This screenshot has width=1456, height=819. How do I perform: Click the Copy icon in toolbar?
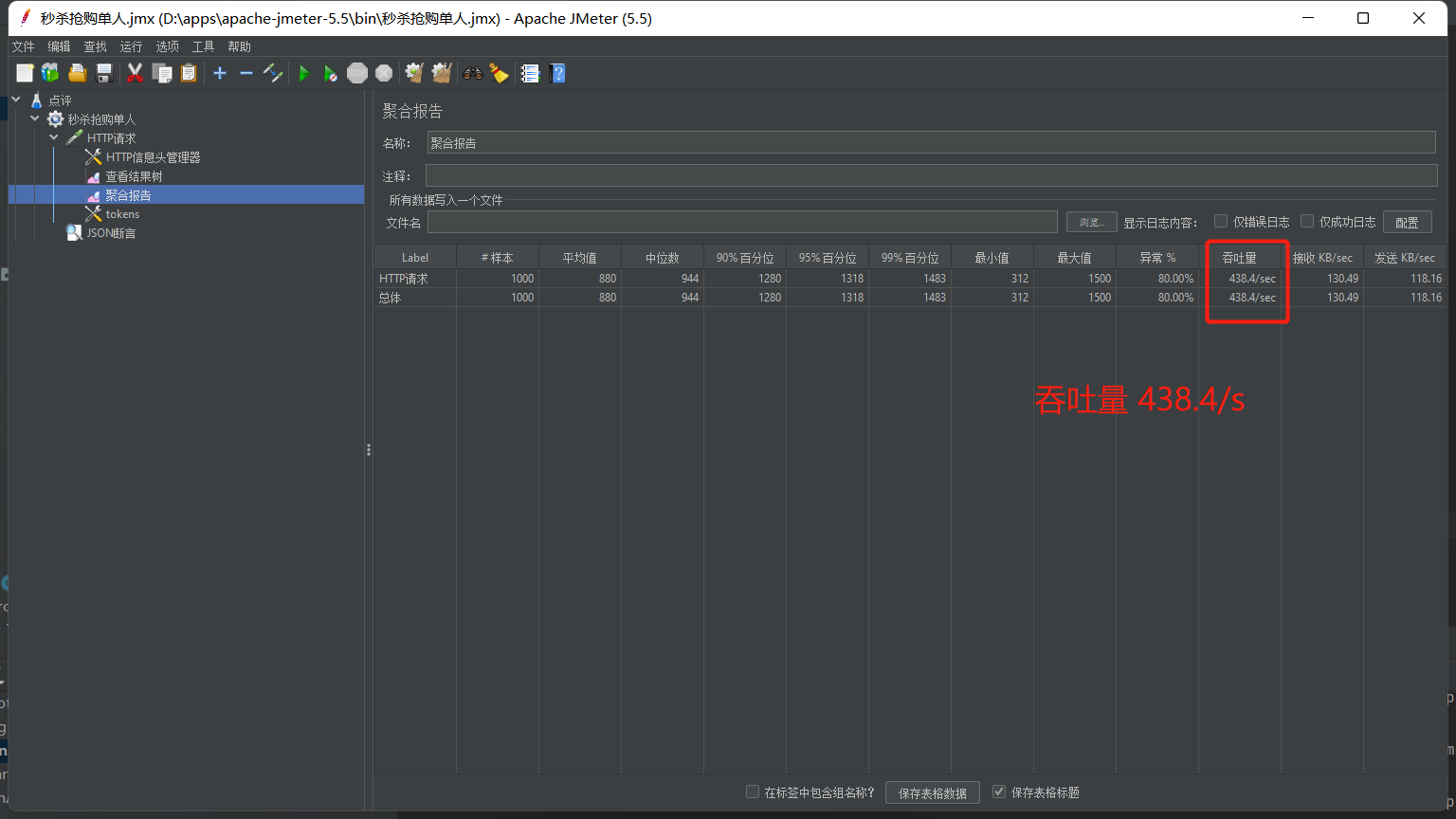pos(162,73)
